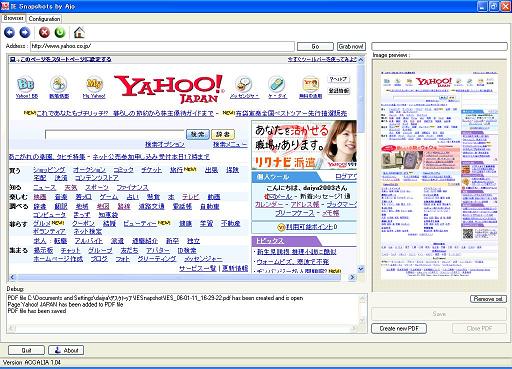Image resolution: width=512 pixels, height=369 pixels.
Task: Click the Yahoo page blue search button
Action: (198, 134)
